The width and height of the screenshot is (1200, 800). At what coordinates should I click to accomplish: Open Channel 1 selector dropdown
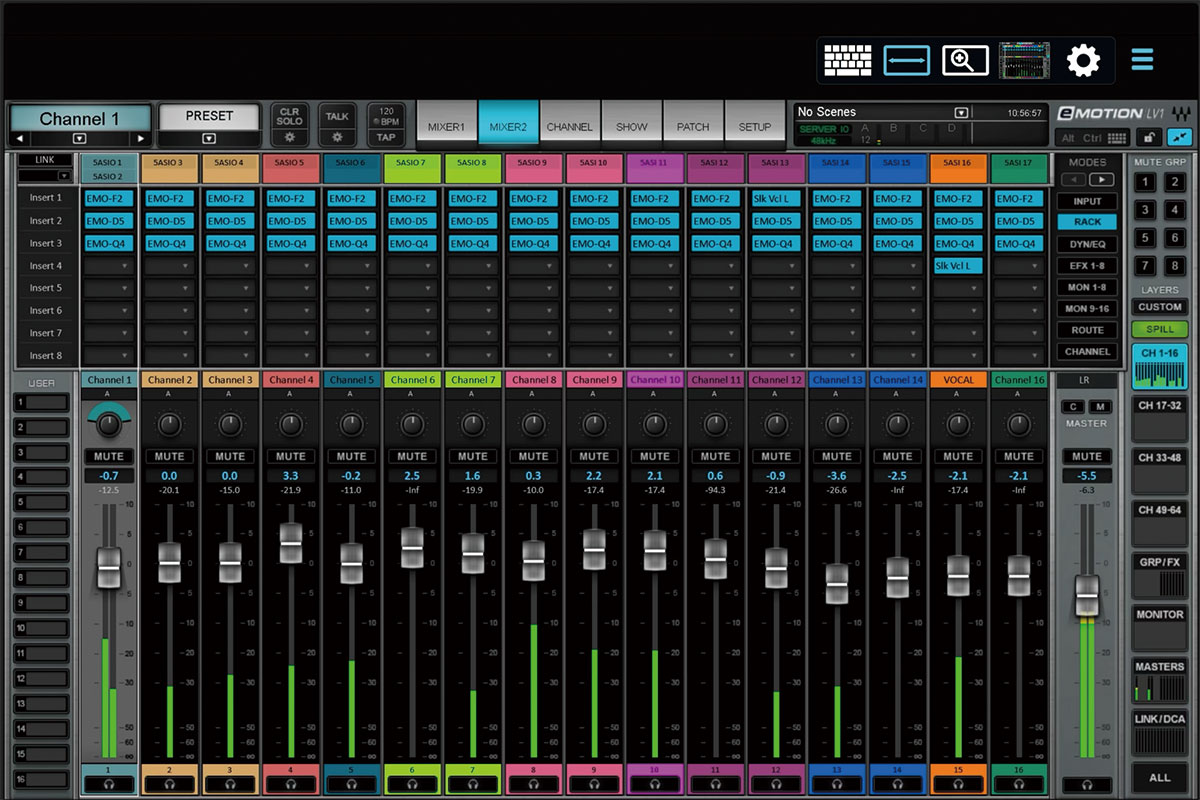coord(79,139)
